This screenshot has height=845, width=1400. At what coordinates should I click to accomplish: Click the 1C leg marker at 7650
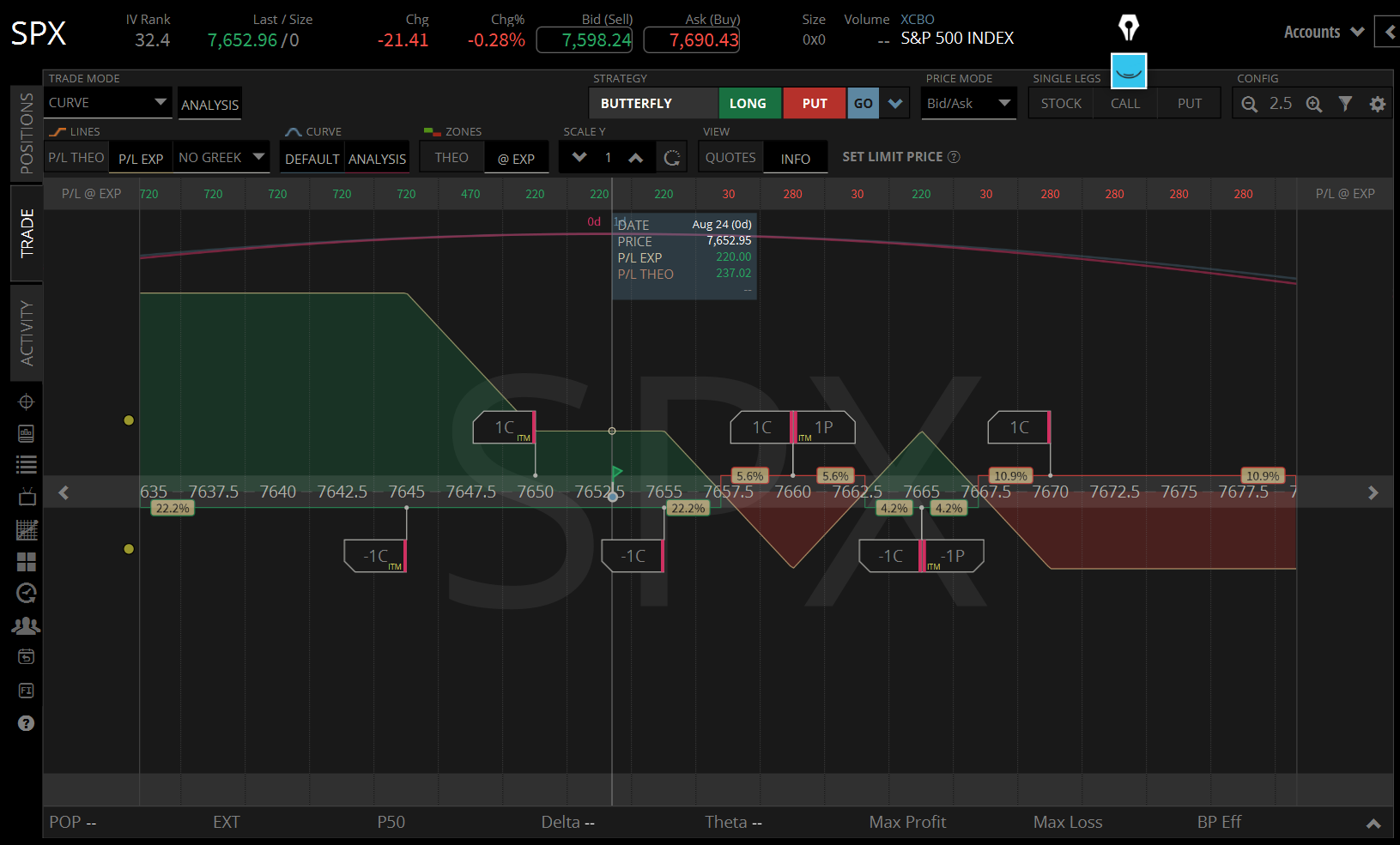point(505,427)
